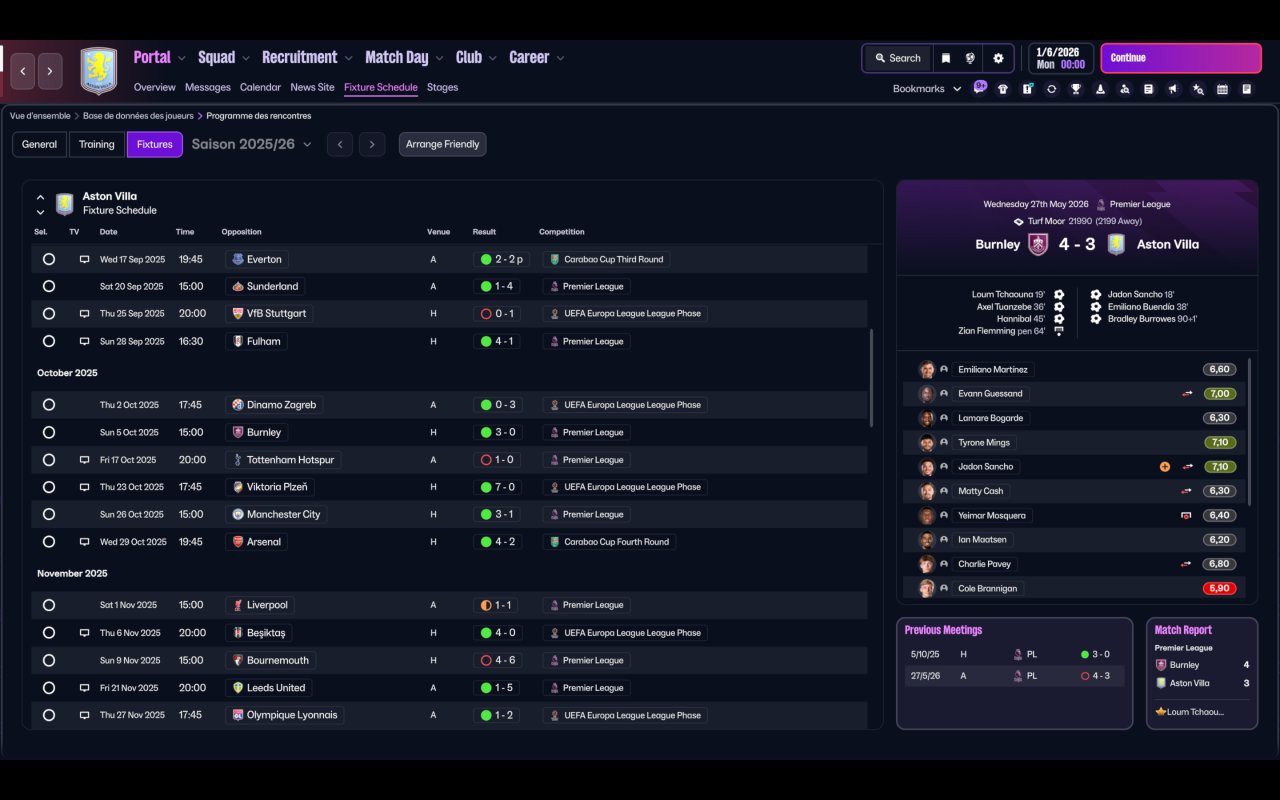Click Burnley crest in match header
1280x800 pixels.
coord(1039,244)
